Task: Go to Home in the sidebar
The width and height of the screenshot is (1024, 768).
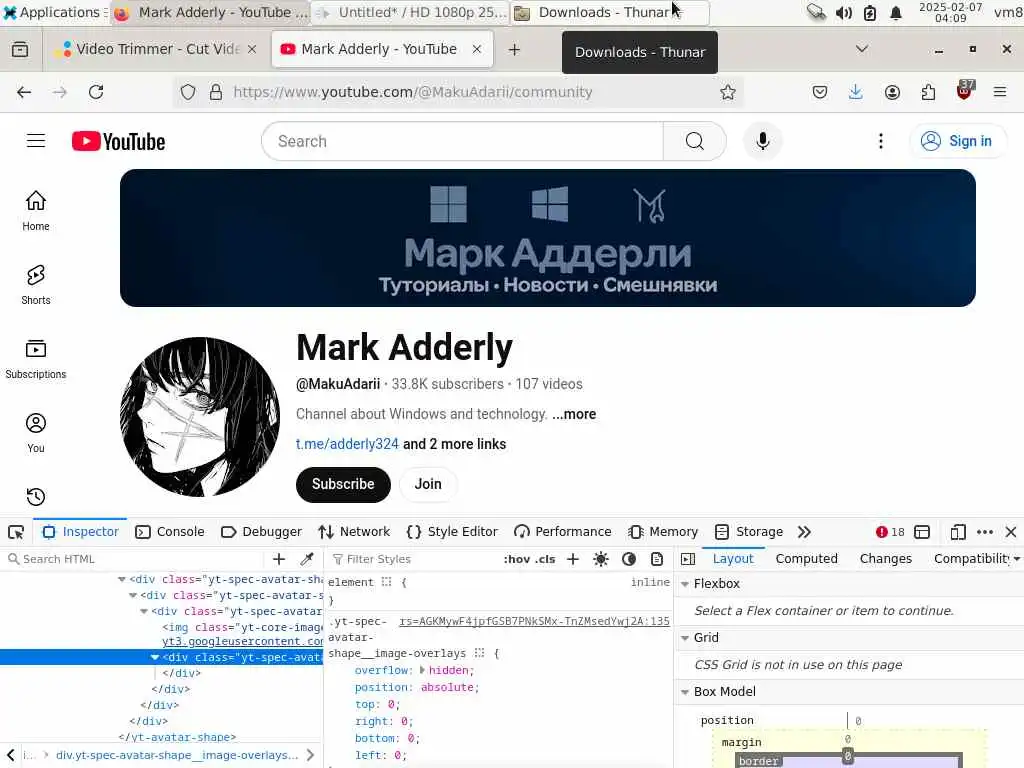Action: point(36,210)
